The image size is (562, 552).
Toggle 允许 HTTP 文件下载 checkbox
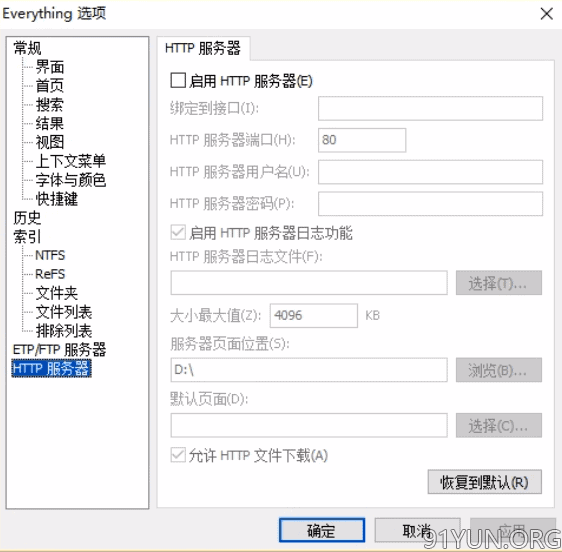coord(178,455)
